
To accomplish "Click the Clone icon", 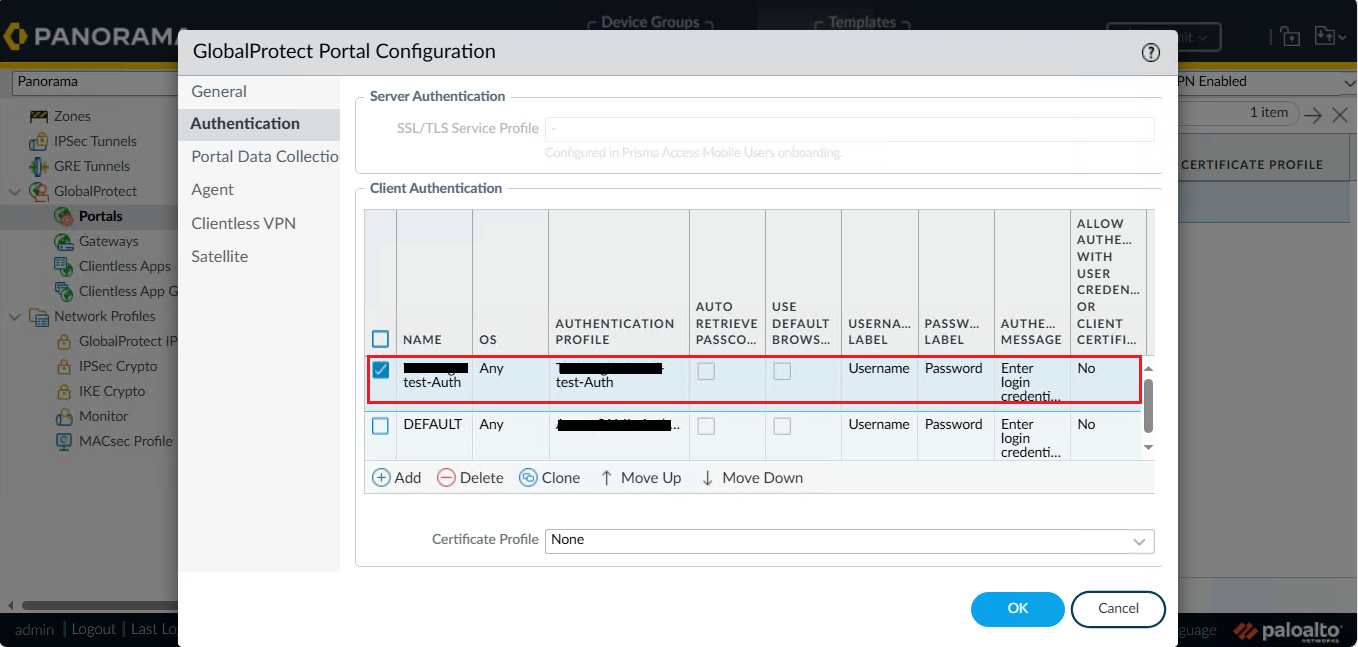I will pyautogui.click(x=528, y=478).
